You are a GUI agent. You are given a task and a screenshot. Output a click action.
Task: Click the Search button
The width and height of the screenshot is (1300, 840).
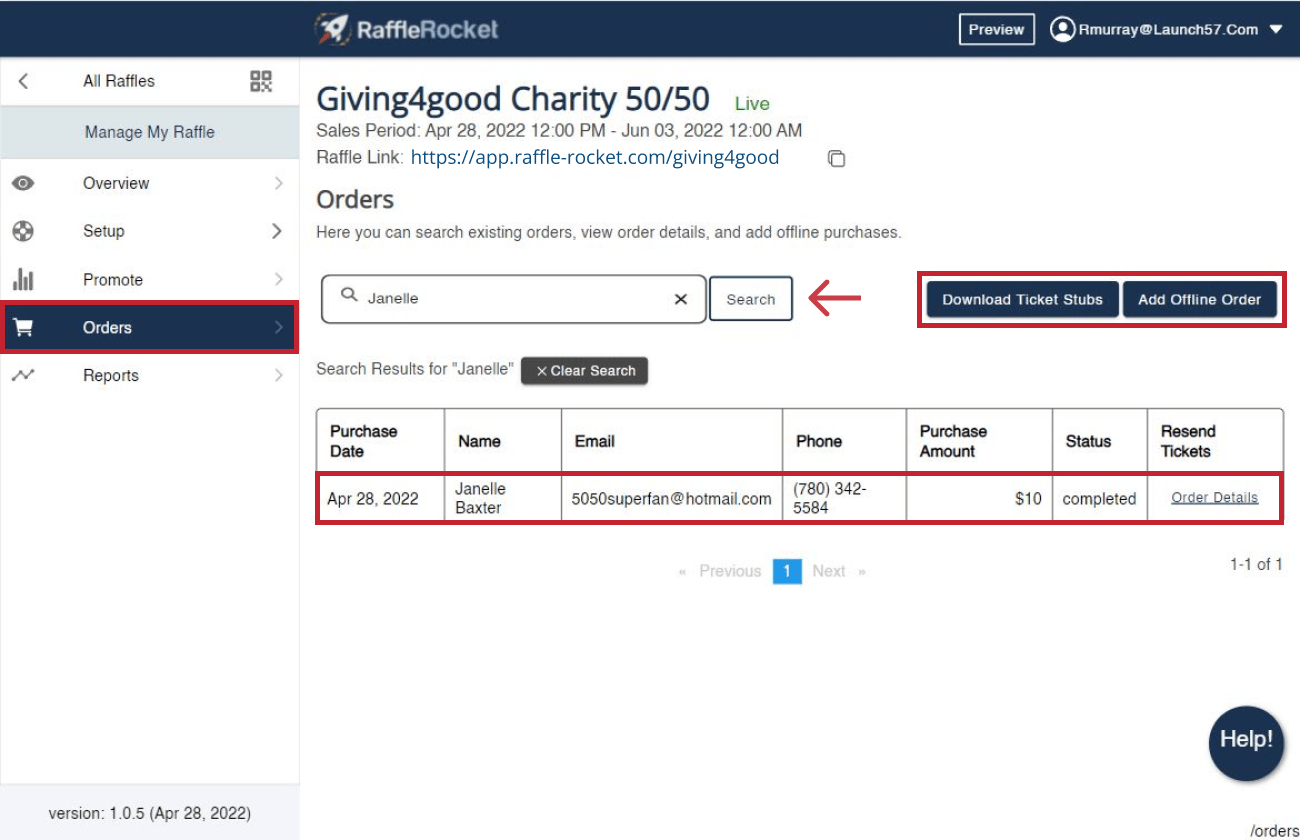coord(751,299)
